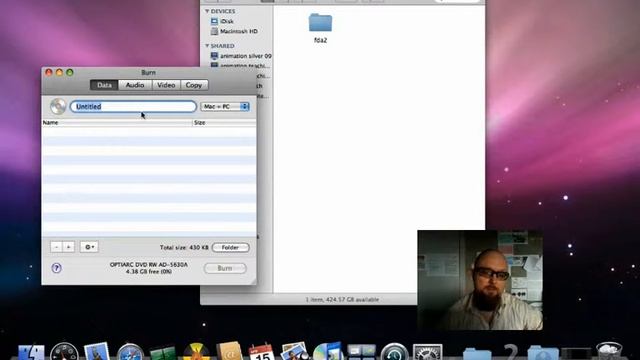640x360 pixels.
Task: Select animation silver 09 shared computer
Action: (x=241, y=56)
